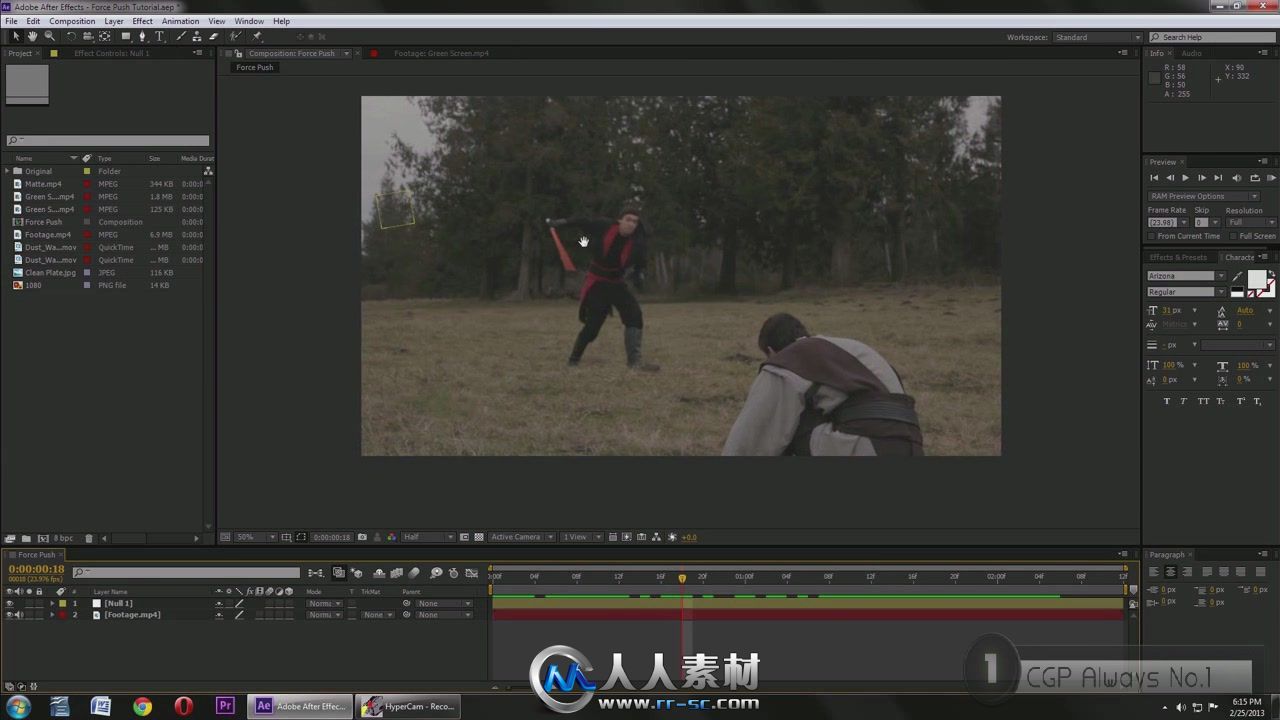Select the Eraser tool
1280x720 pixels.
click(213, 36)
